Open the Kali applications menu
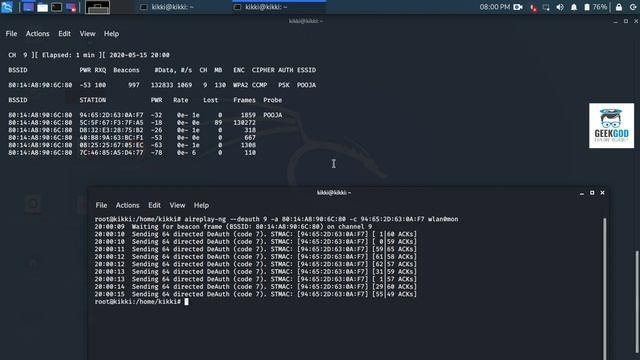The width and height of the screenshot is (640, 360). click(7, 7)
